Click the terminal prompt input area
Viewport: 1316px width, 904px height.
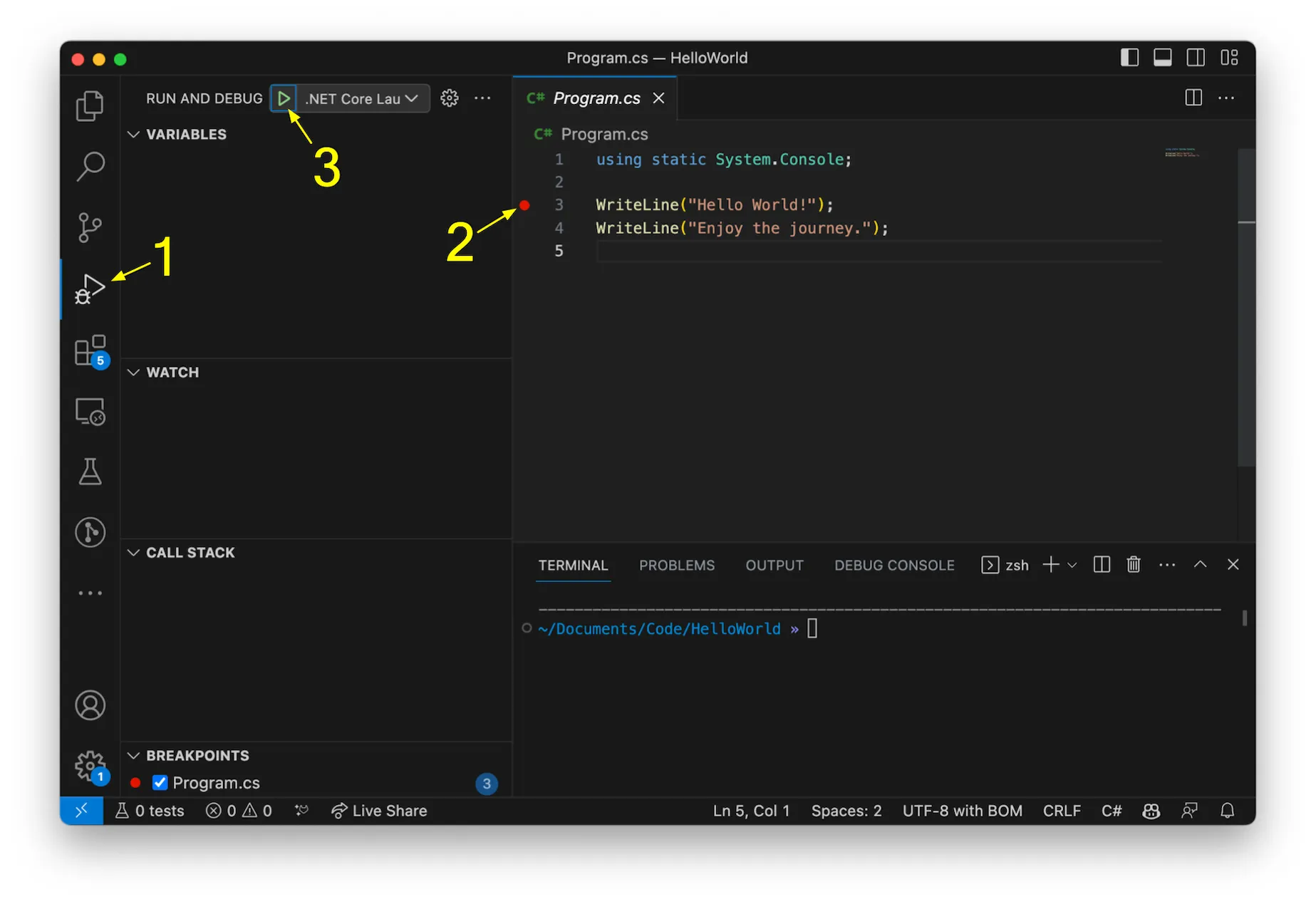tap(812, 628)
